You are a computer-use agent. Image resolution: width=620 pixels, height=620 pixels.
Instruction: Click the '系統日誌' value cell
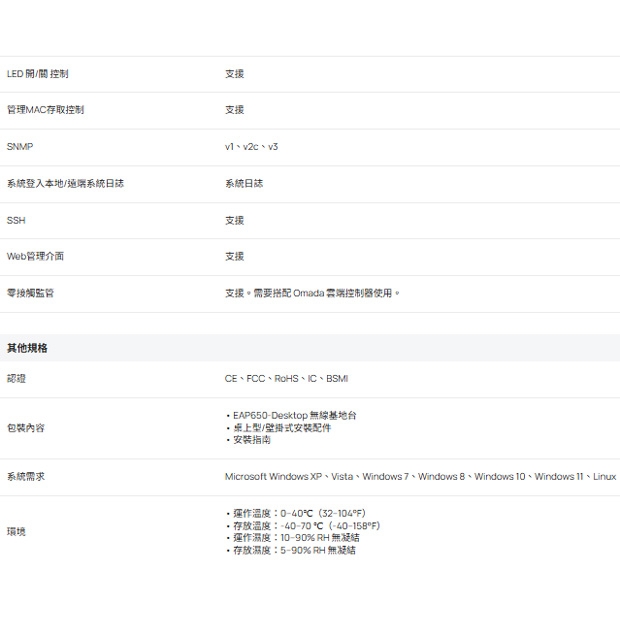pos(244,183)
